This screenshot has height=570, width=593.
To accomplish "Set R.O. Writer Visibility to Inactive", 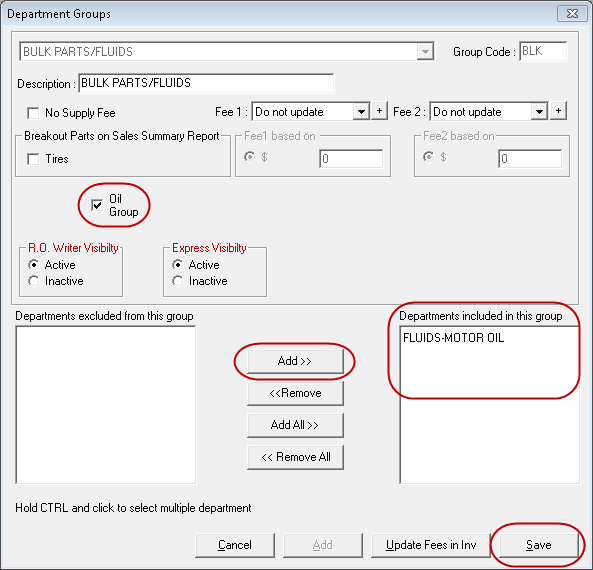I will (x=33, y=281).
